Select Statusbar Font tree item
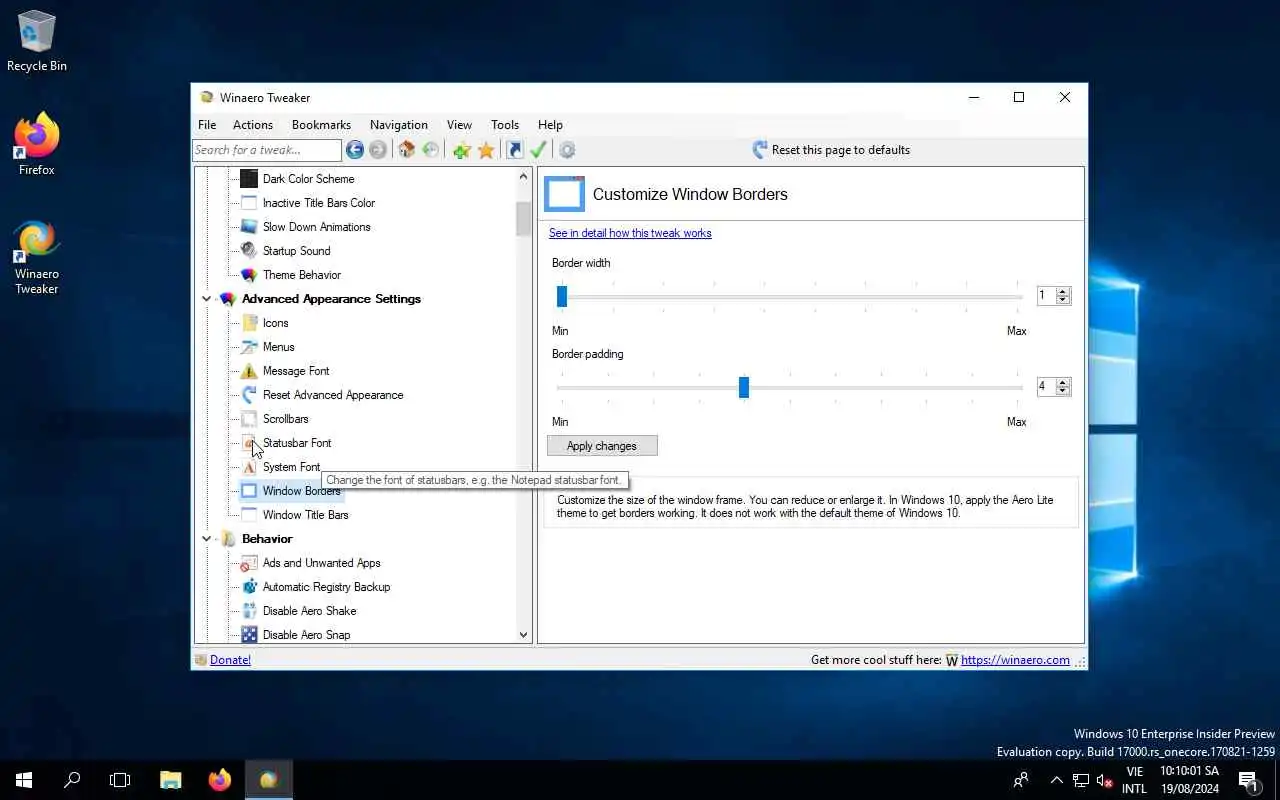Image resolution: width=1280 pixels, height=800 pixels. pos(296,443)
